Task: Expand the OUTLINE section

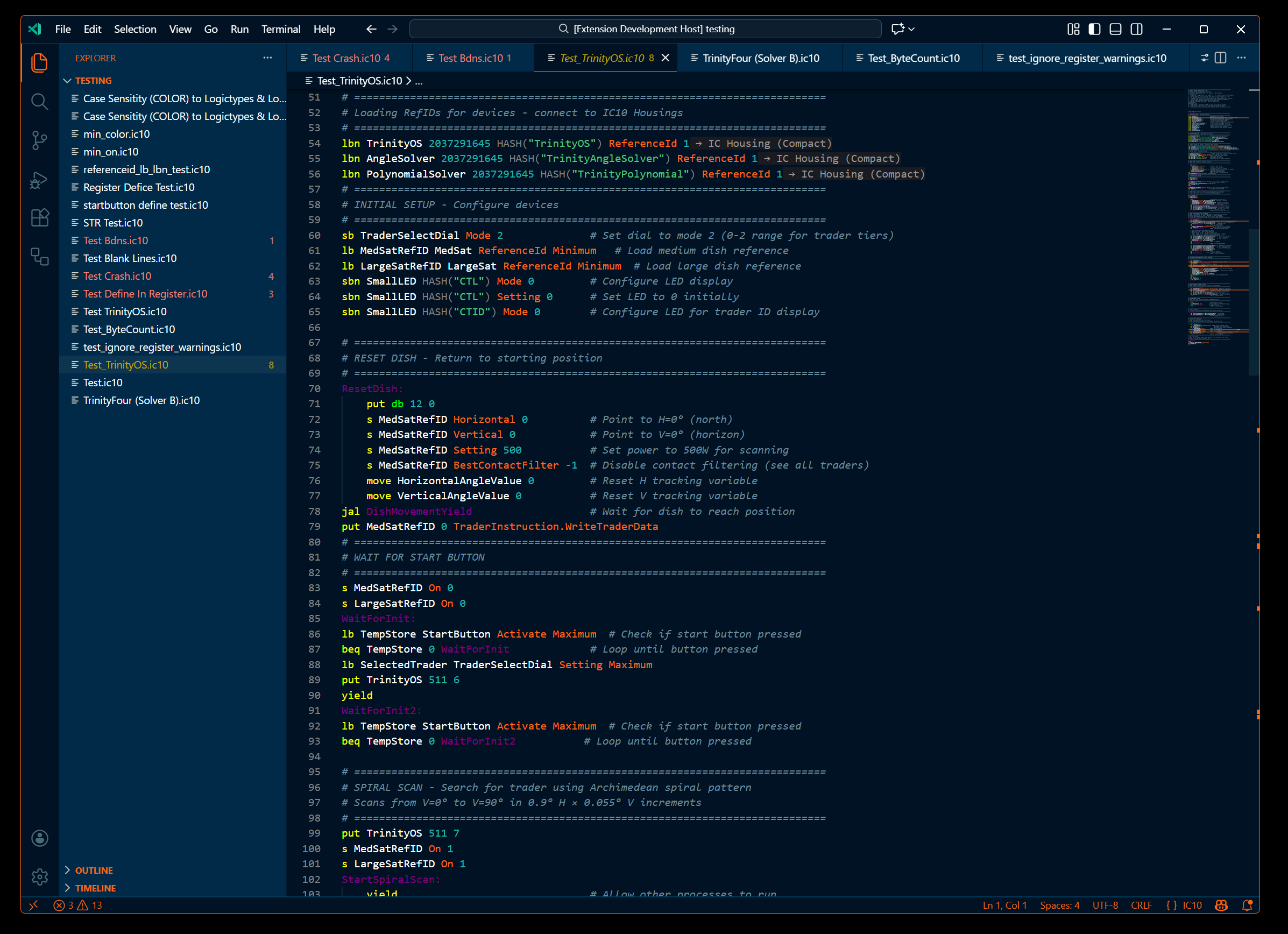Action: click(94, 870)
